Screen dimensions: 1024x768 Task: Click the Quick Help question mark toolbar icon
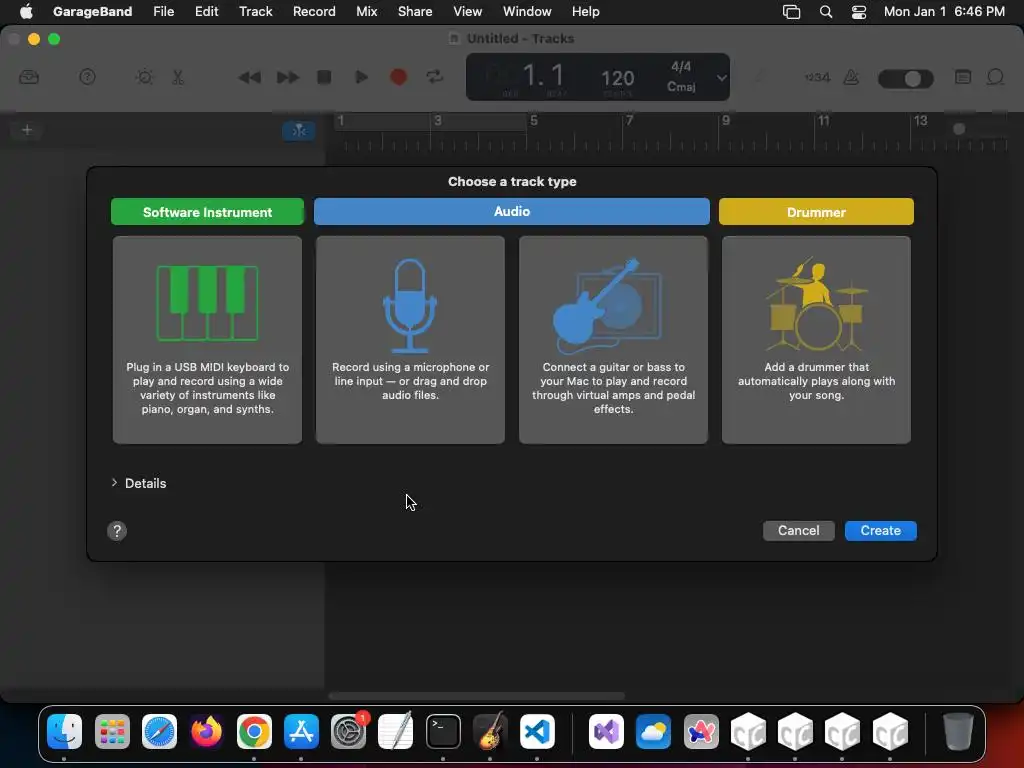point(87,77)
